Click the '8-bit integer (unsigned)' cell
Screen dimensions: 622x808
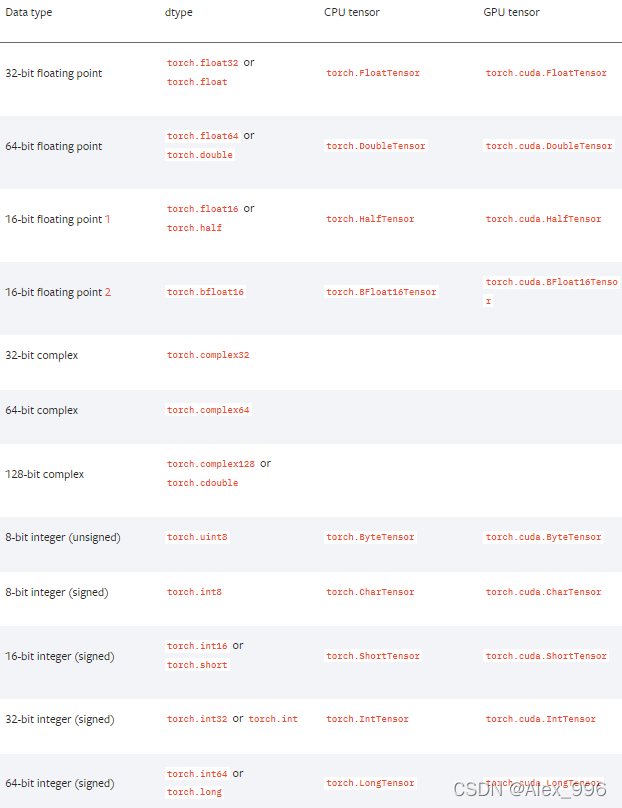[x=63, y=537]
